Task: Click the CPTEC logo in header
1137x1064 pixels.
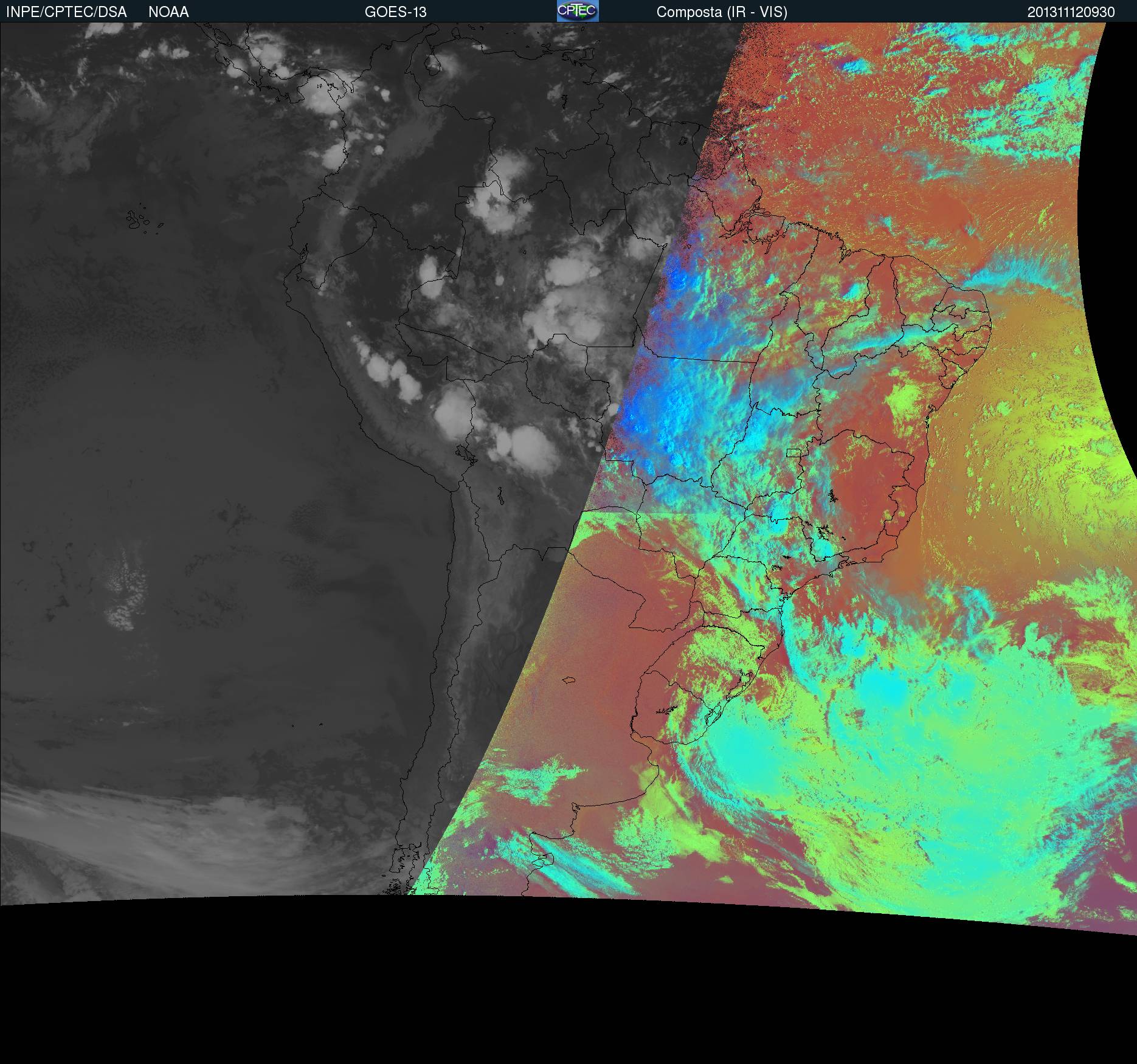Action: coord(578,11)
